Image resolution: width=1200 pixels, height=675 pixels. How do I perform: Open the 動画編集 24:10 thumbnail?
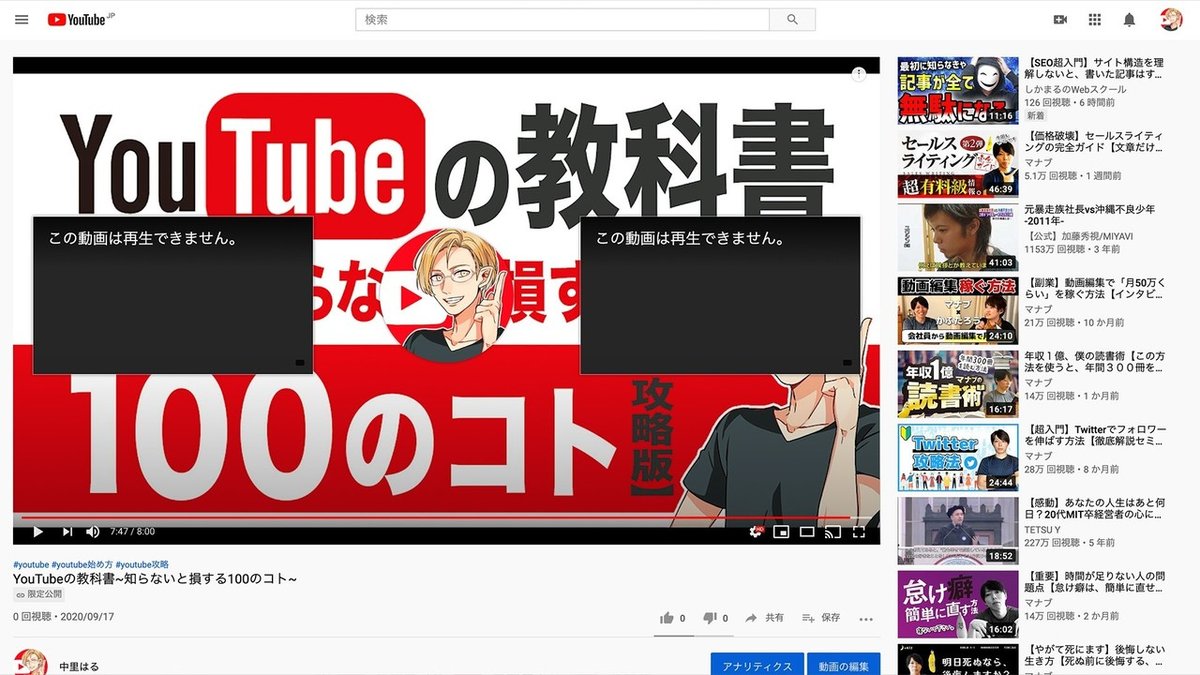(957, 311)
